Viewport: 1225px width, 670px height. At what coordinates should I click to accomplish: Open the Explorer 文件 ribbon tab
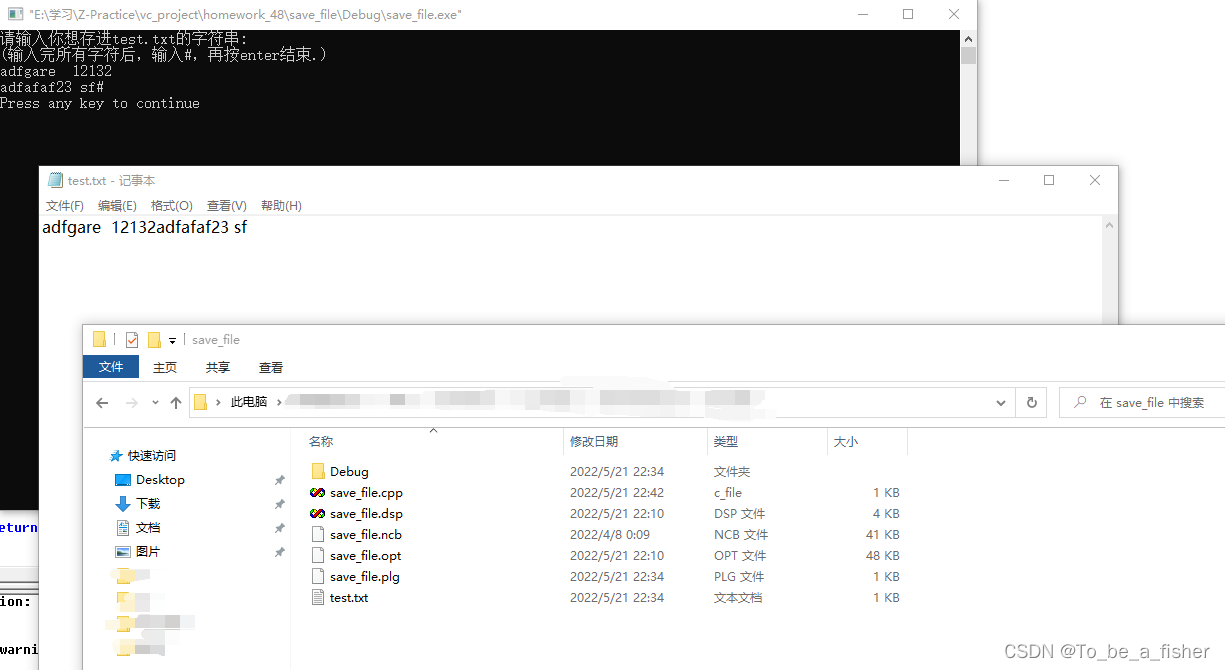click(111, 367)
